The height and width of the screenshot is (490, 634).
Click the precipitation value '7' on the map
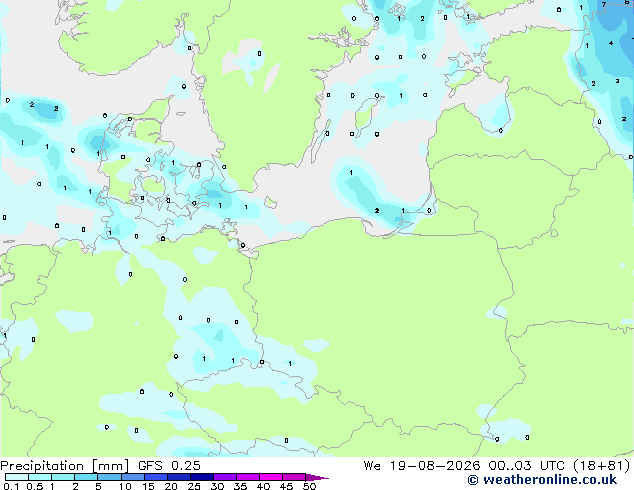(x=604, y=4)
